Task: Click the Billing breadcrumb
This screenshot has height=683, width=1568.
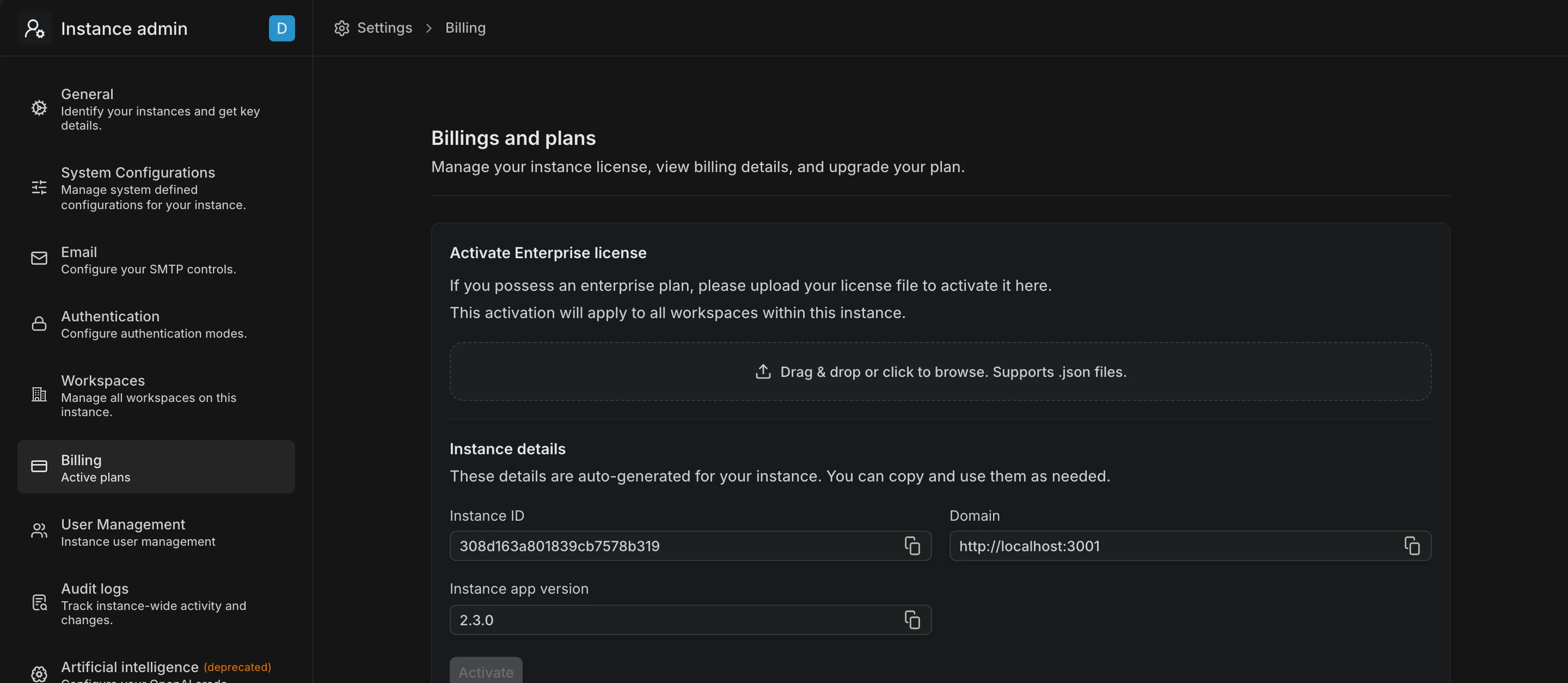Action: point(465,28)
